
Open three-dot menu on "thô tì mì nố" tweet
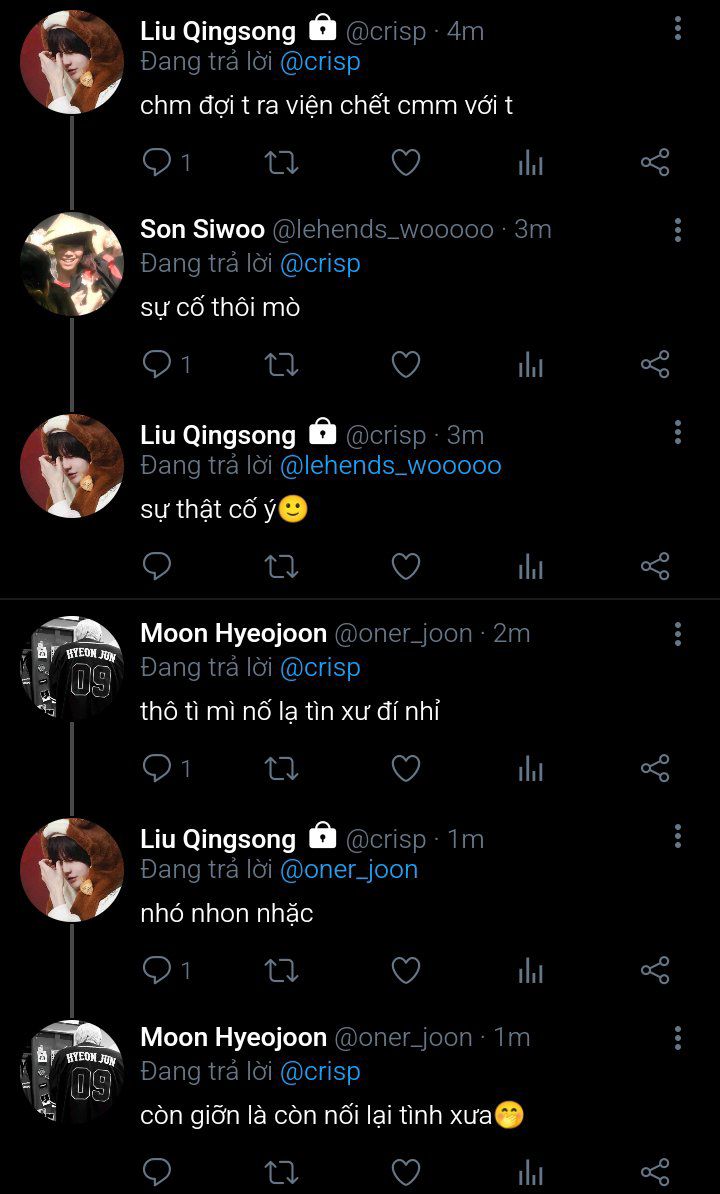point(677,634)
